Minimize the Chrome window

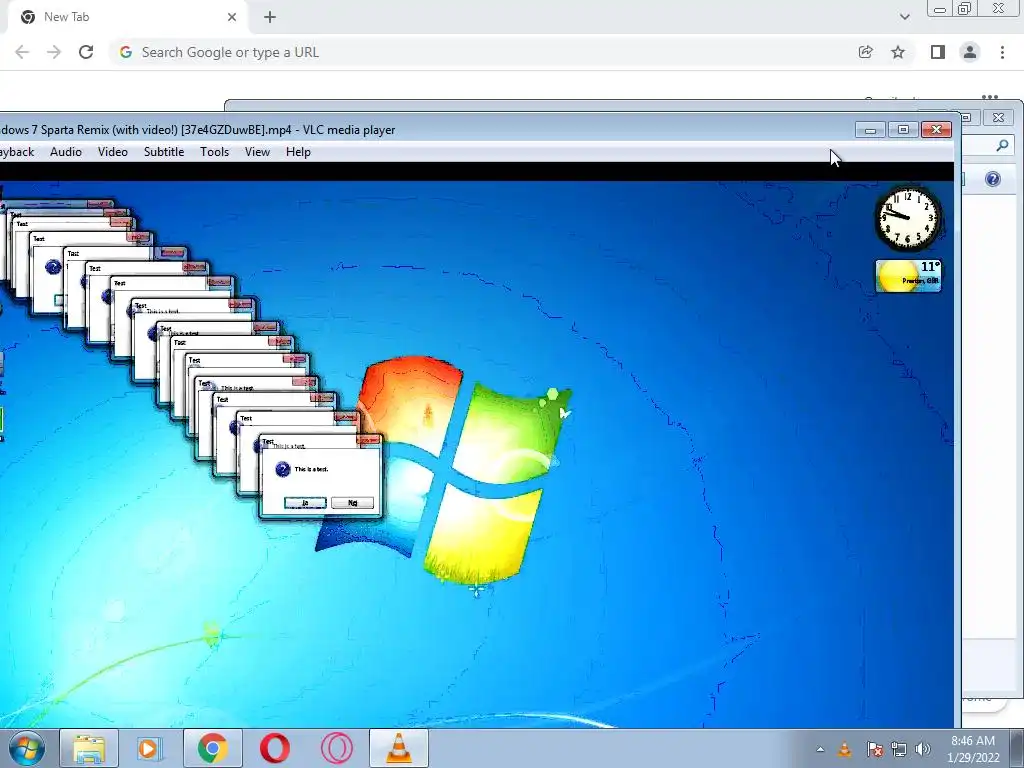pyautogui.click(x=940, y=9)
